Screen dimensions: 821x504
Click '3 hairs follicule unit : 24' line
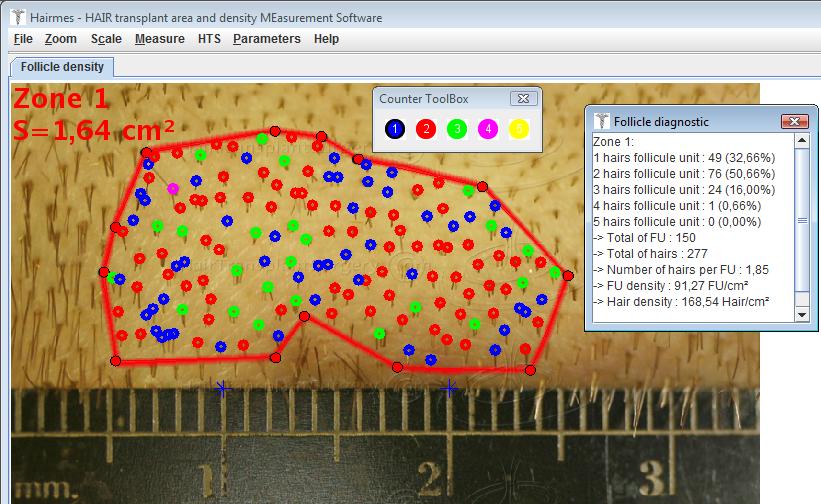point(684,189)
